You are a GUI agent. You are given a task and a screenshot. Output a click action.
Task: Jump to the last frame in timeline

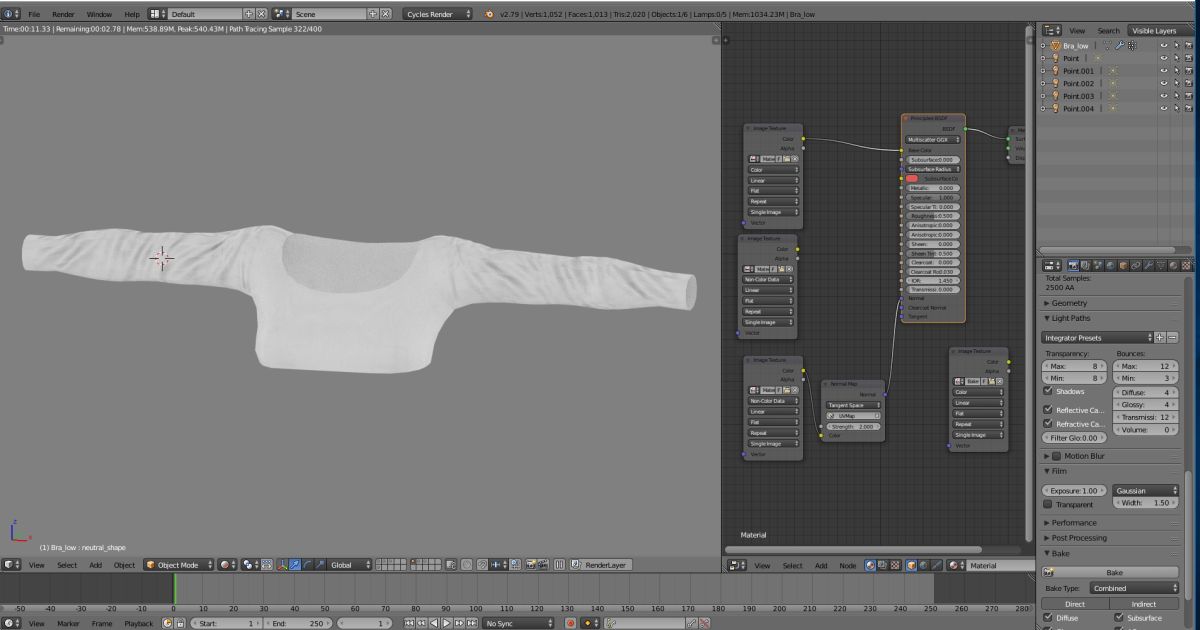click(472, 623)
